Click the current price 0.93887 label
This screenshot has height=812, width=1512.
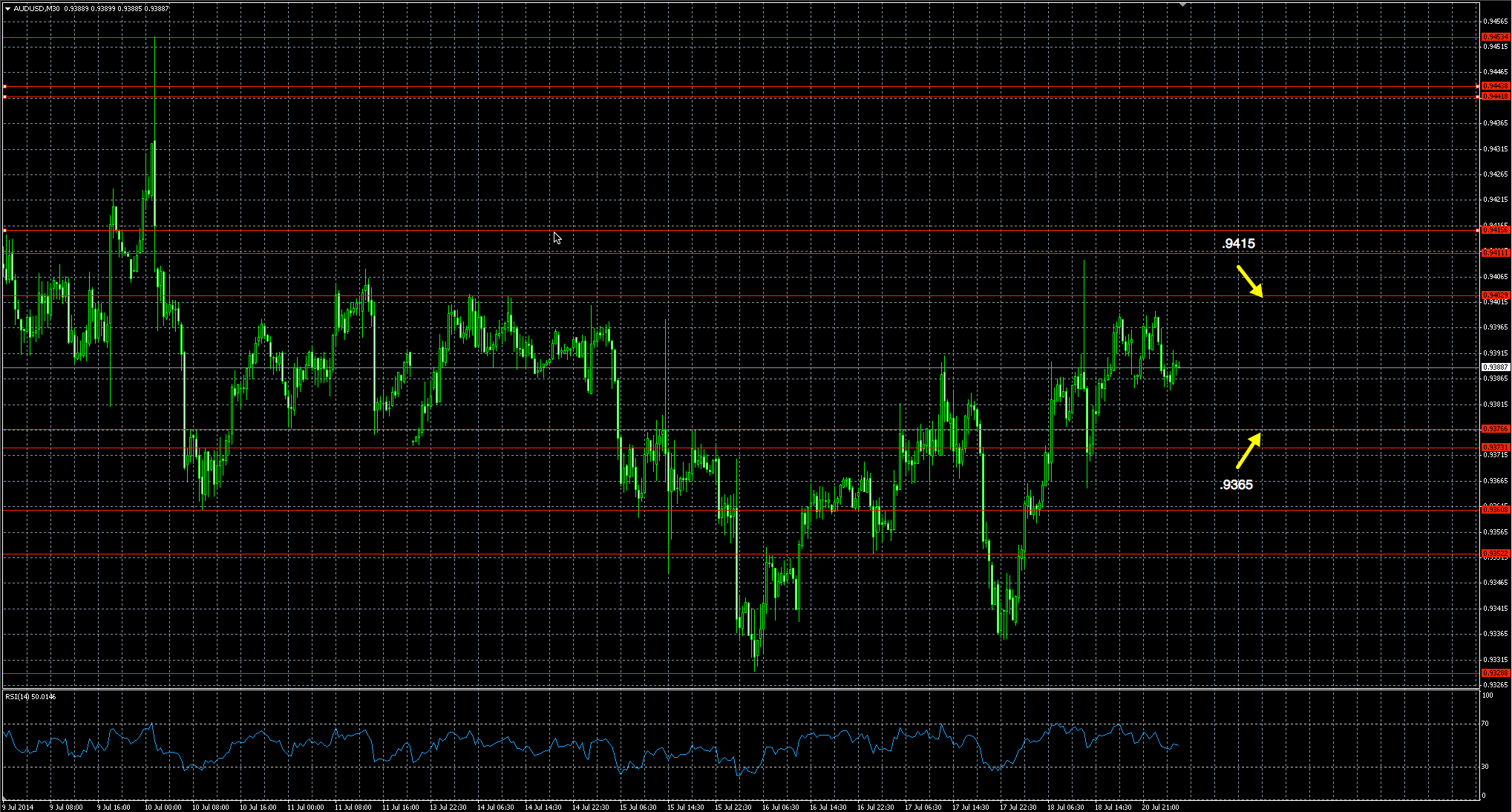(x=1495, y=367)
